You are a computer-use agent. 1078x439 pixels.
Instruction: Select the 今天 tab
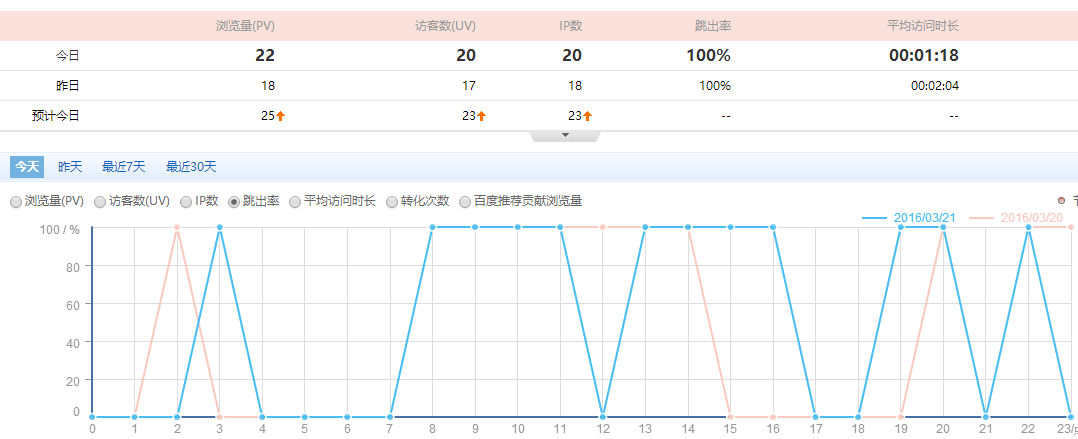(27, 167)
